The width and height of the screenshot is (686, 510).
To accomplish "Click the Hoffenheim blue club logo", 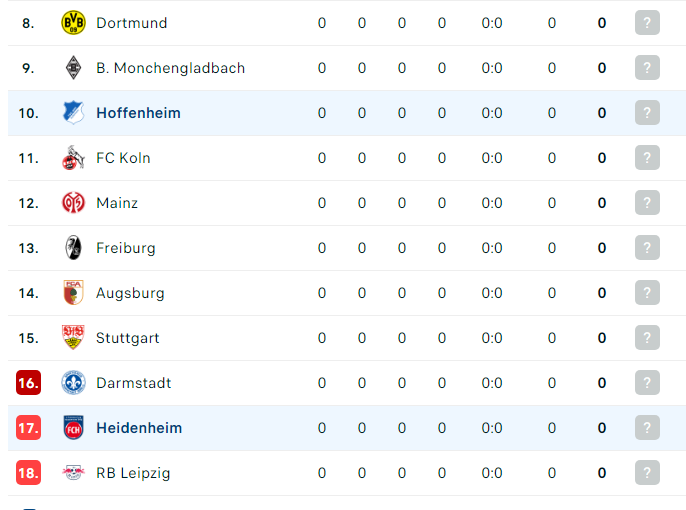I will (73, 113).
